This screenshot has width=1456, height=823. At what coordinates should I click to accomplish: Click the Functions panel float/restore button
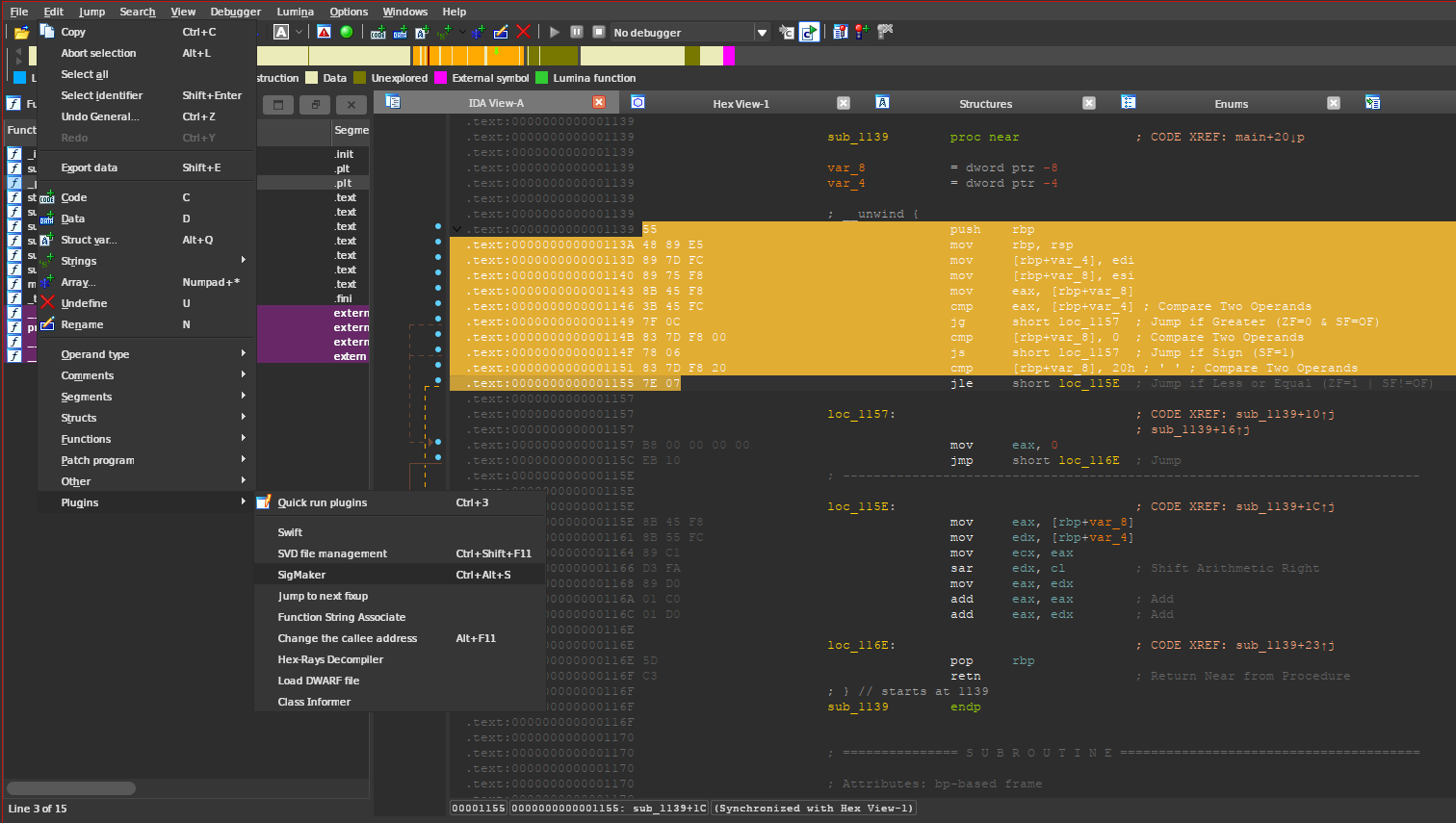coord(315,104)
